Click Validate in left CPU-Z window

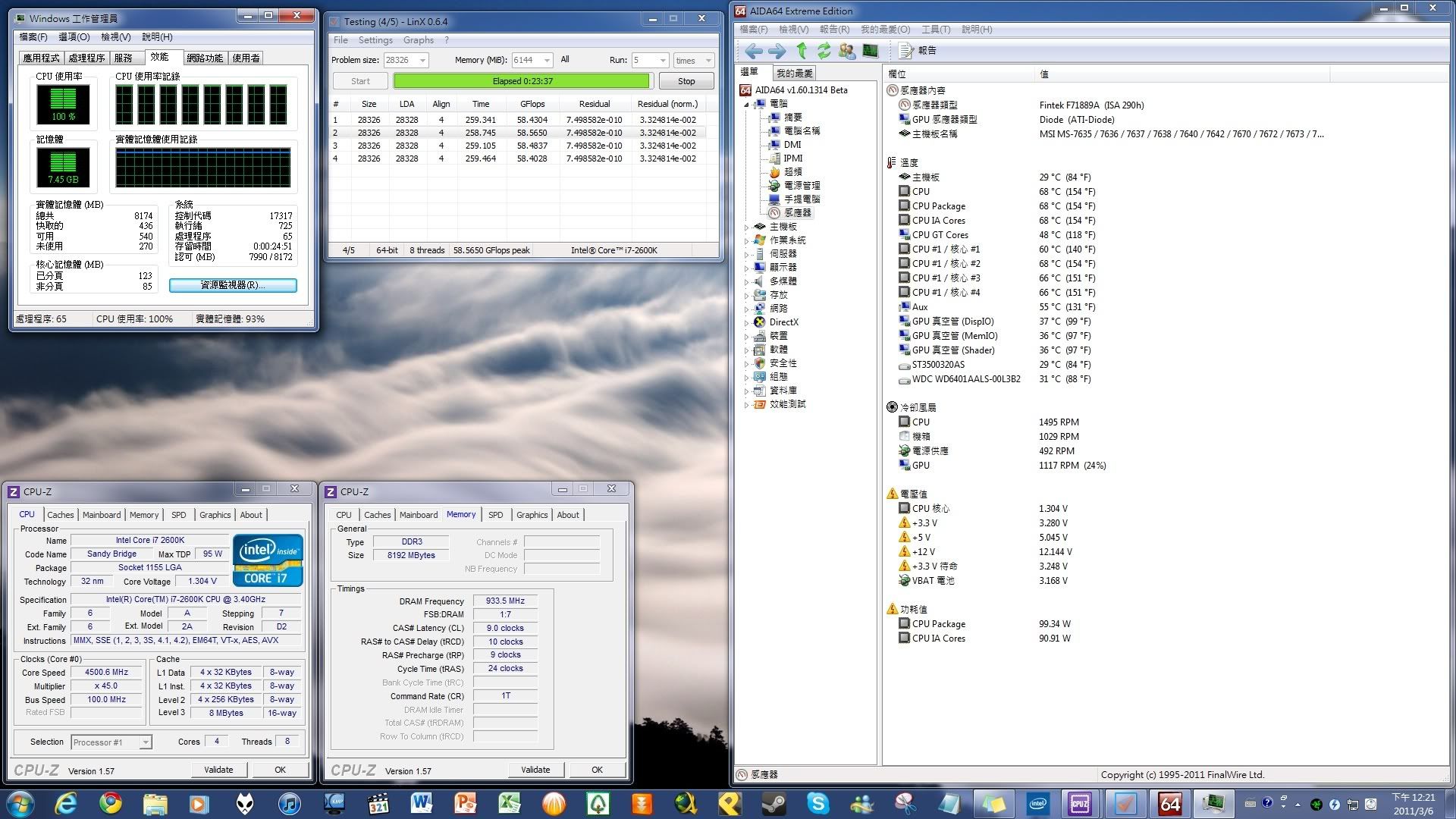click(x=218, y=770)
